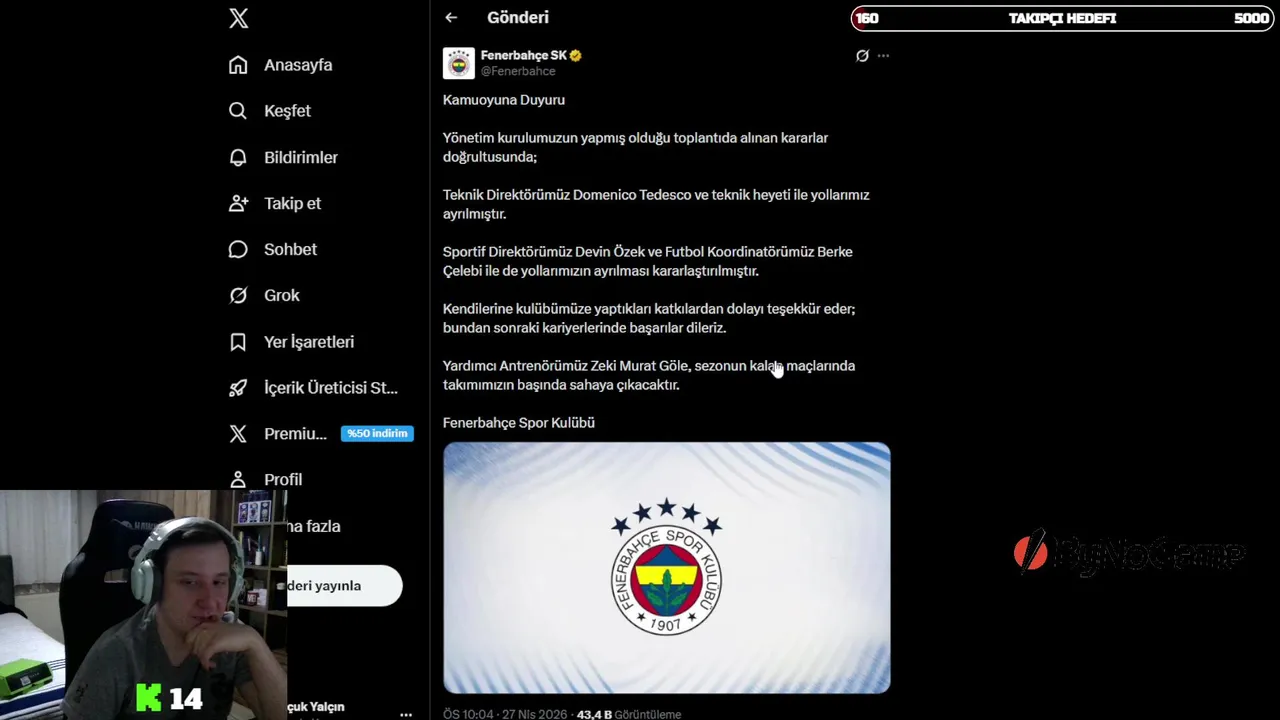Click İçerik Üreticisi rocket icon

coord(238,388)
